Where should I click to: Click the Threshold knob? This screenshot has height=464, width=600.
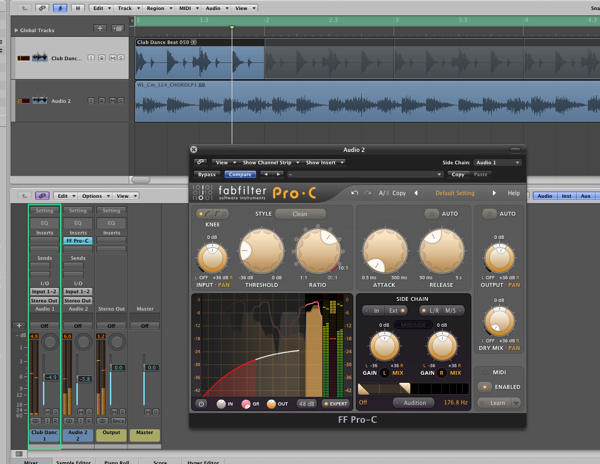[262, 250]
